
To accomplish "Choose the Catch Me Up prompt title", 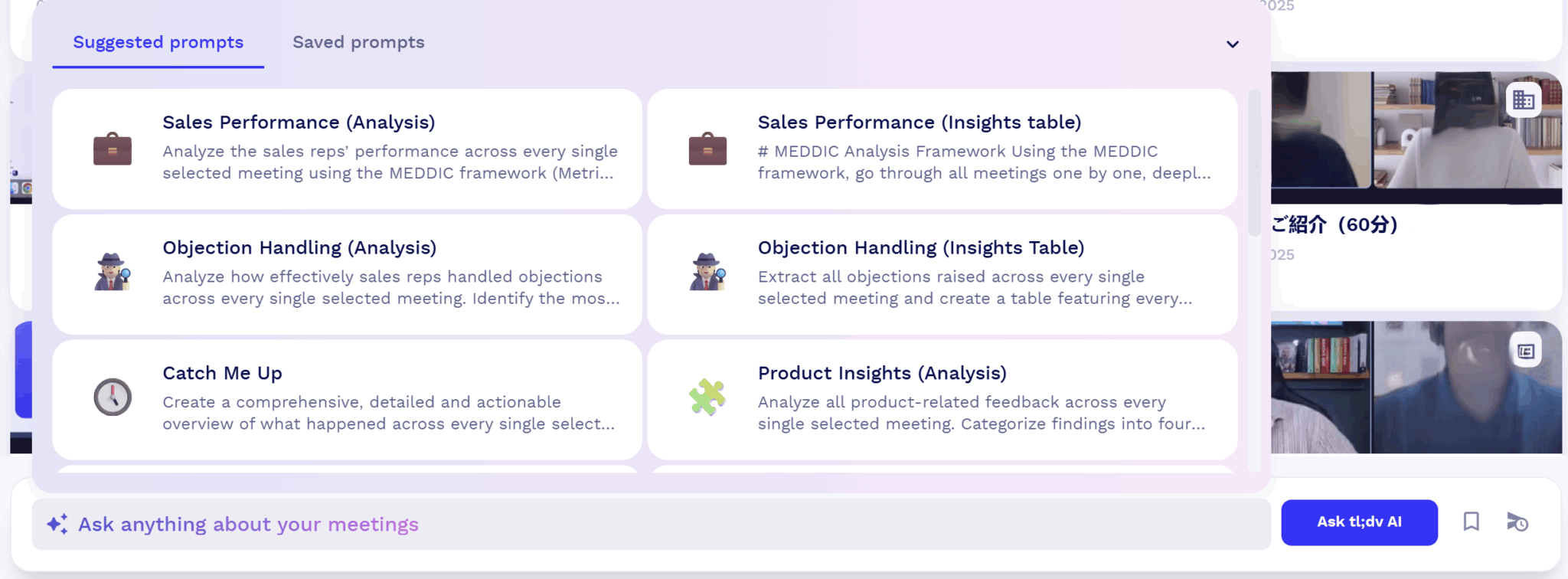I will 222,373.
